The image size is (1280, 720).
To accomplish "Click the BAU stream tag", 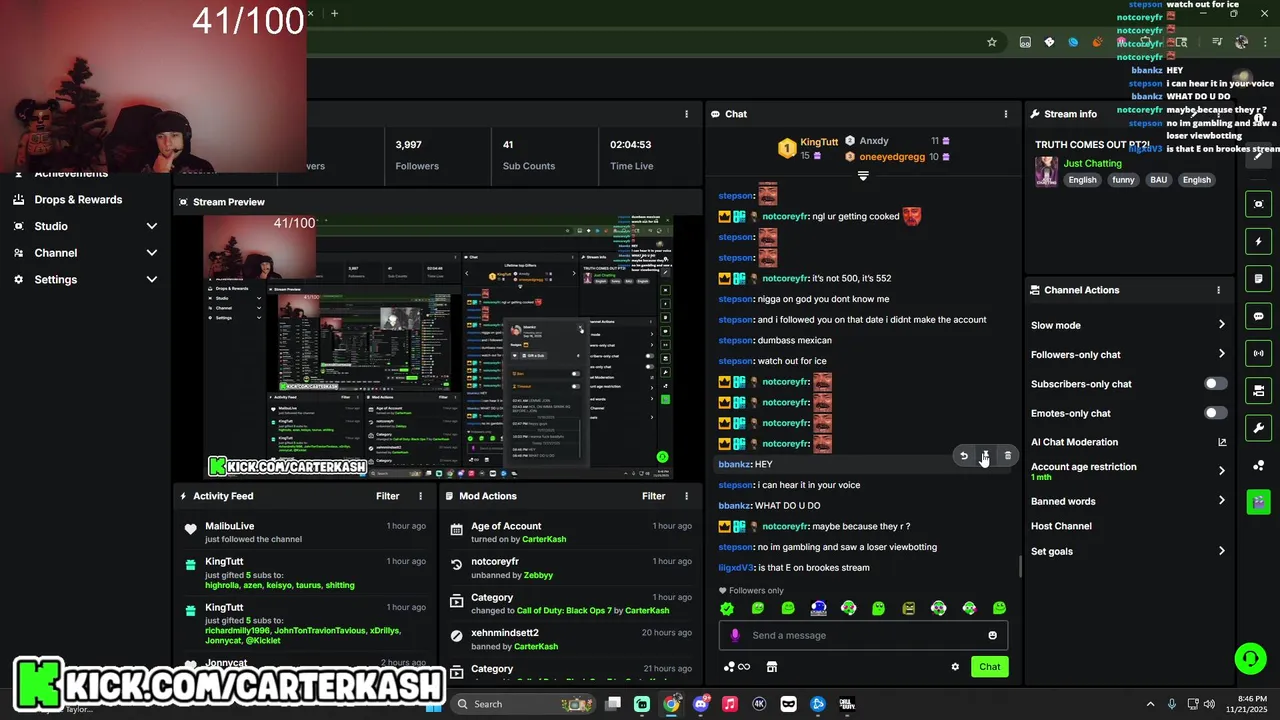I will click(x=1158, y=180).
